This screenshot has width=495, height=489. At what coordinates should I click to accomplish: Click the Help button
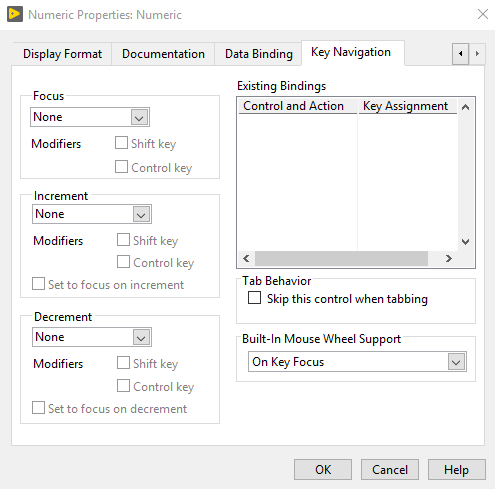(456, 470)
